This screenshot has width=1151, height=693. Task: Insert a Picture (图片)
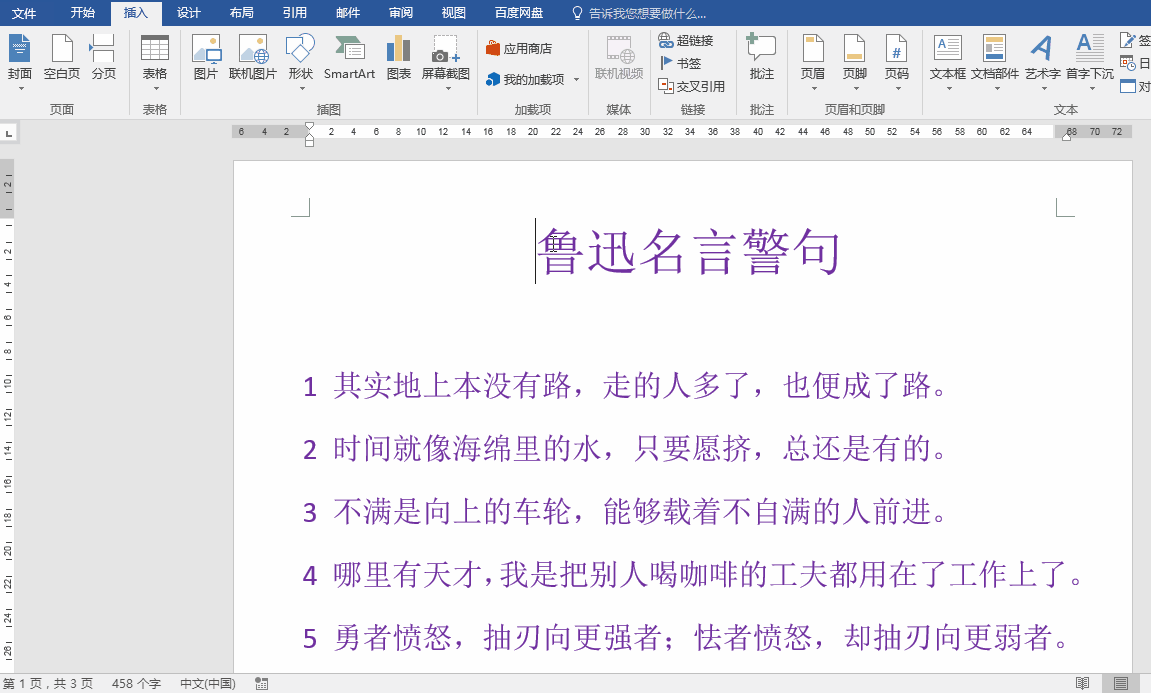point(206,59)
